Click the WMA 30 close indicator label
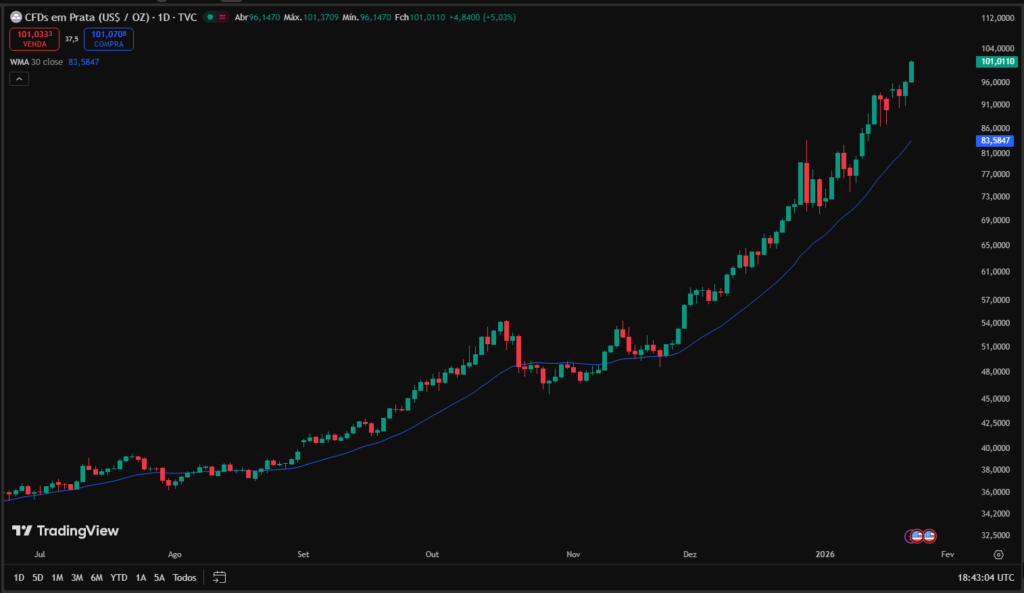 pos(36,62)
